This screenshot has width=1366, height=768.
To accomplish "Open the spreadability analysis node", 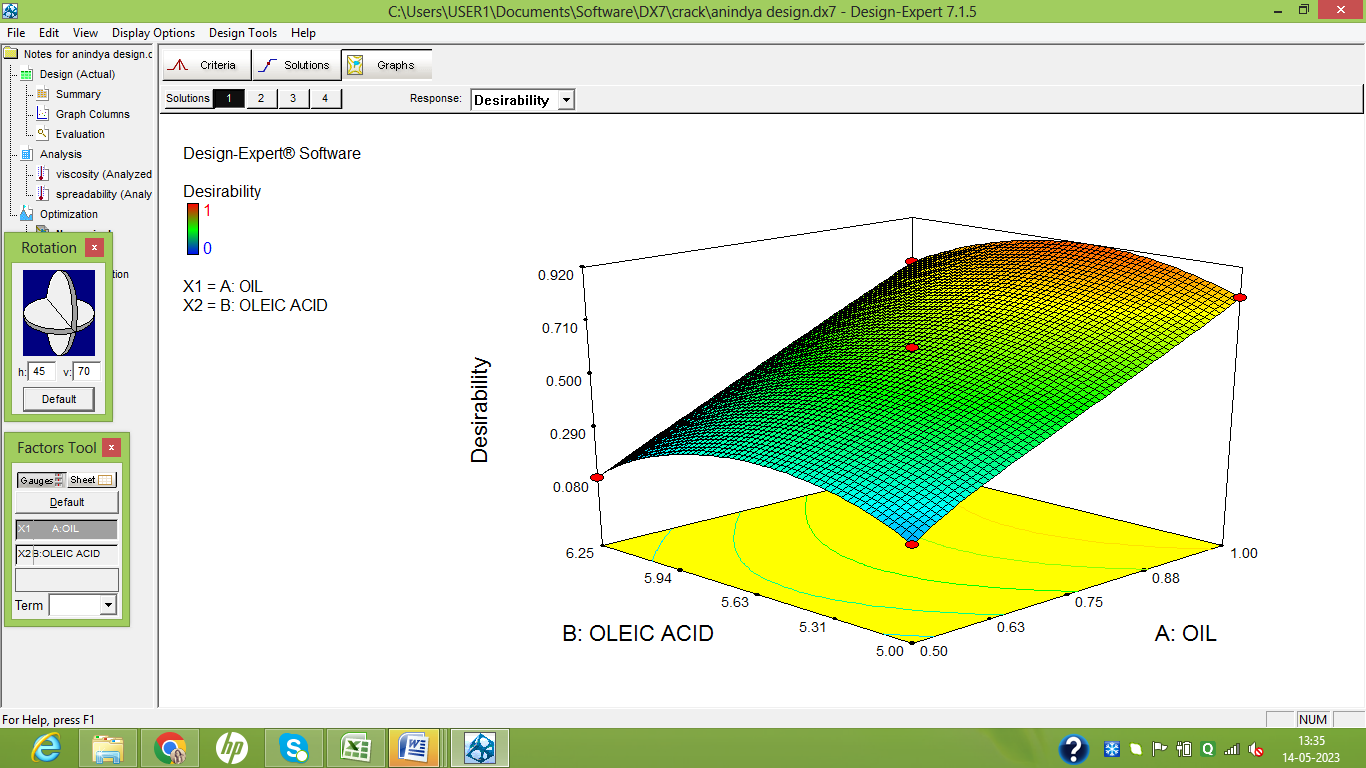I will pyautogui.click(x=103, y=194).
